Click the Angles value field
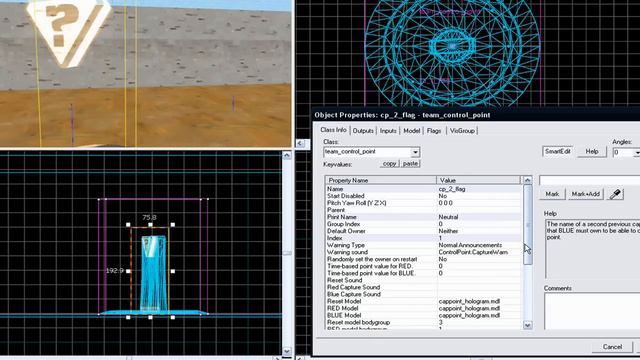 (623, 152)
